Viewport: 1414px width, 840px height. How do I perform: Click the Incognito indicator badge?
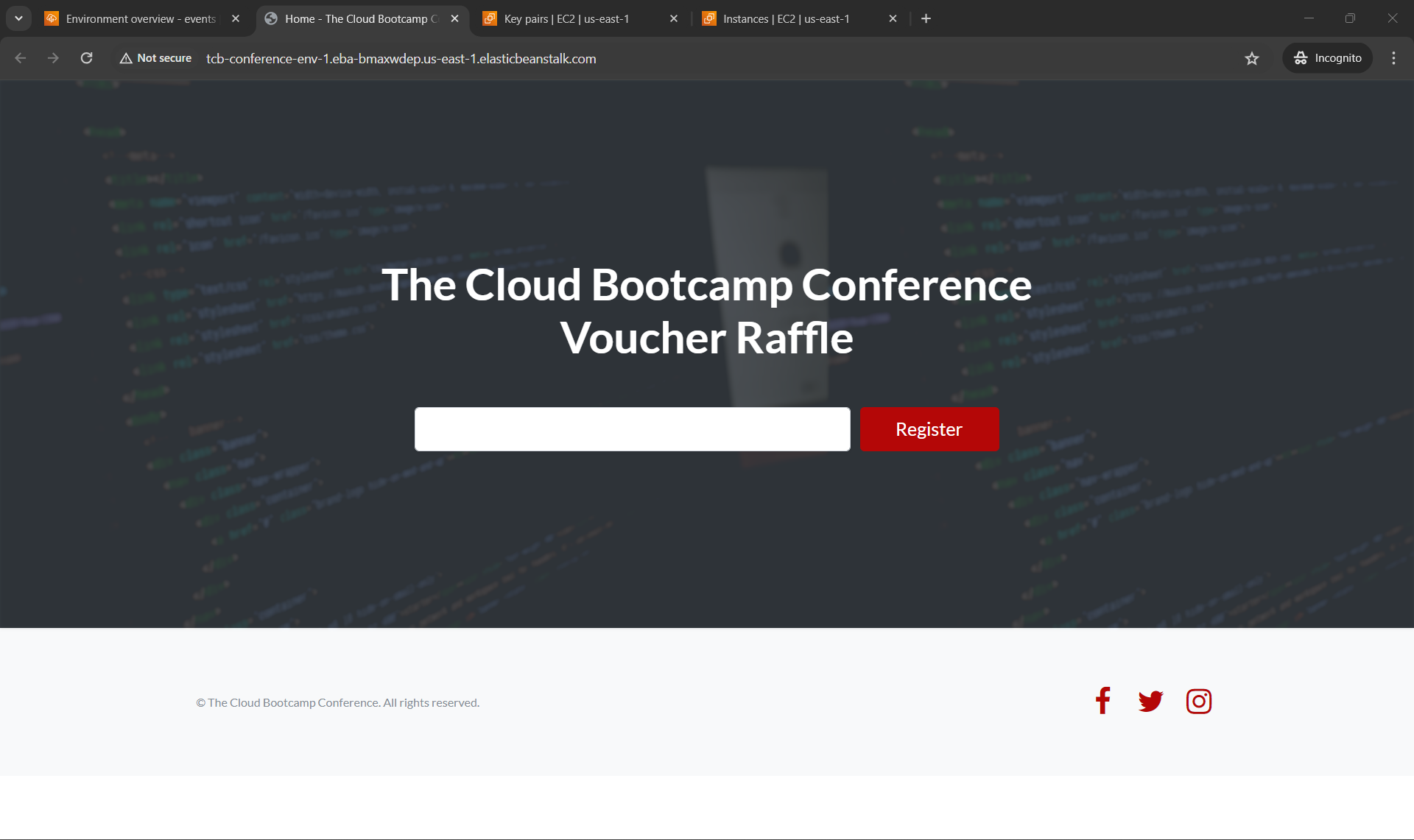(x=1327, y=58)
